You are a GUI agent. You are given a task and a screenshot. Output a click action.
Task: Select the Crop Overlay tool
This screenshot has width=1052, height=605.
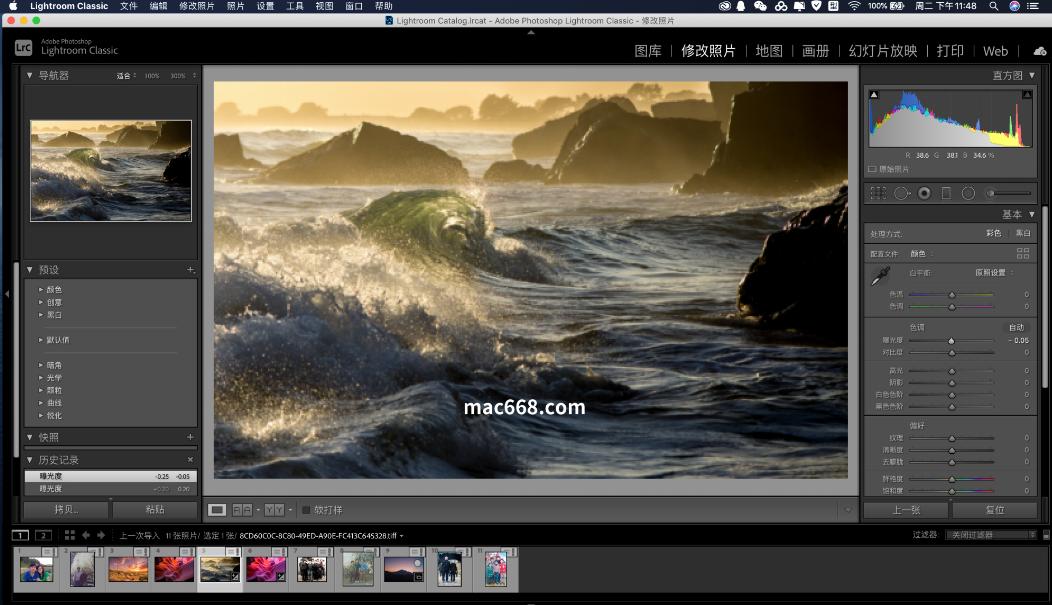click(878, 193)
